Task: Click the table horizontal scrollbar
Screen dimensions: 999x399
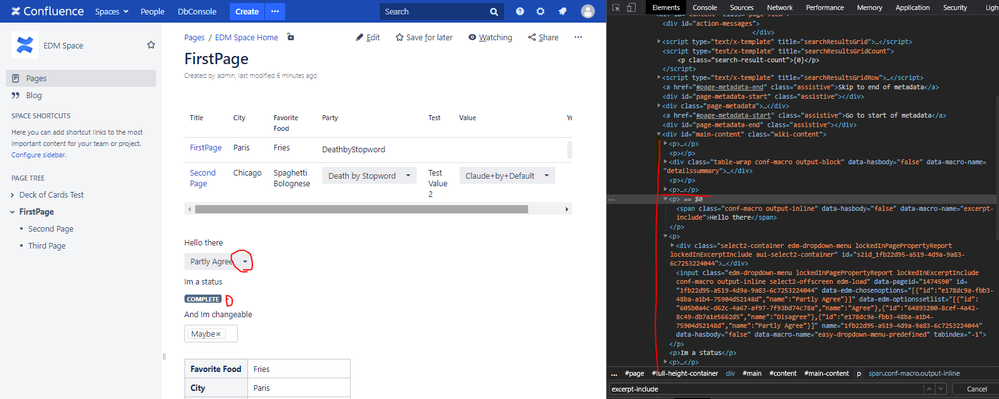Action: click(x=361, y=209)
